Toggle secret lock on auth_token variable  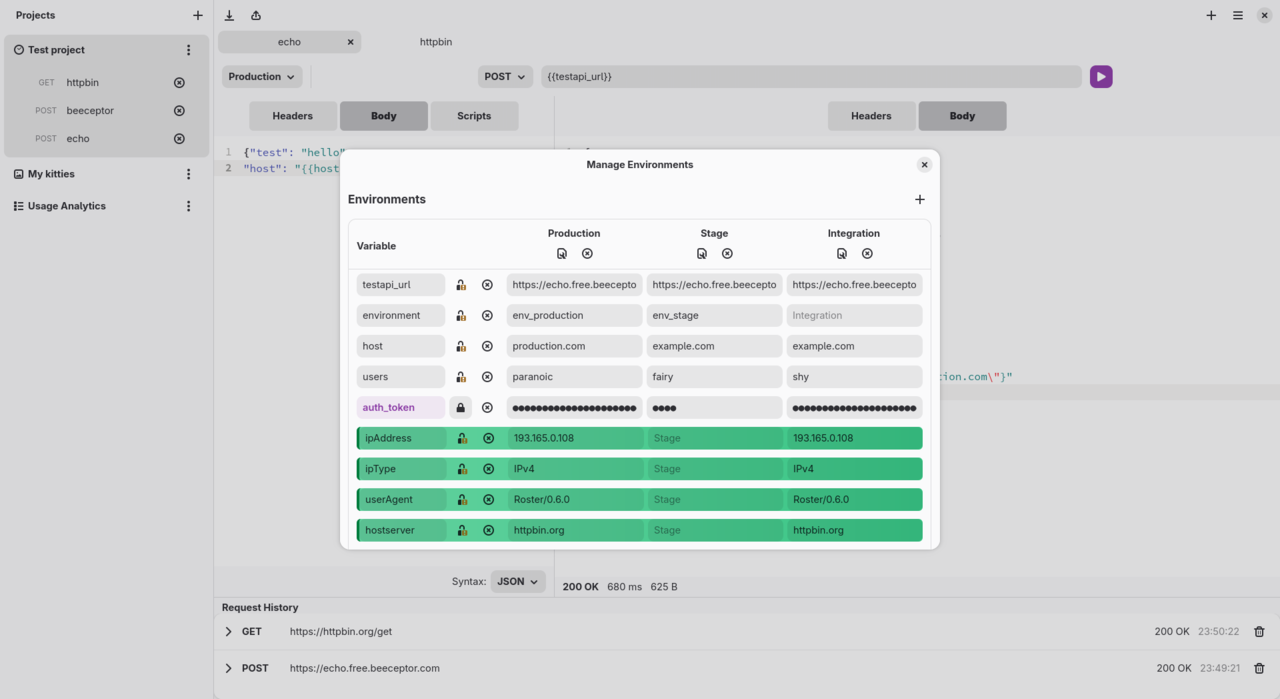click(460, 408)
